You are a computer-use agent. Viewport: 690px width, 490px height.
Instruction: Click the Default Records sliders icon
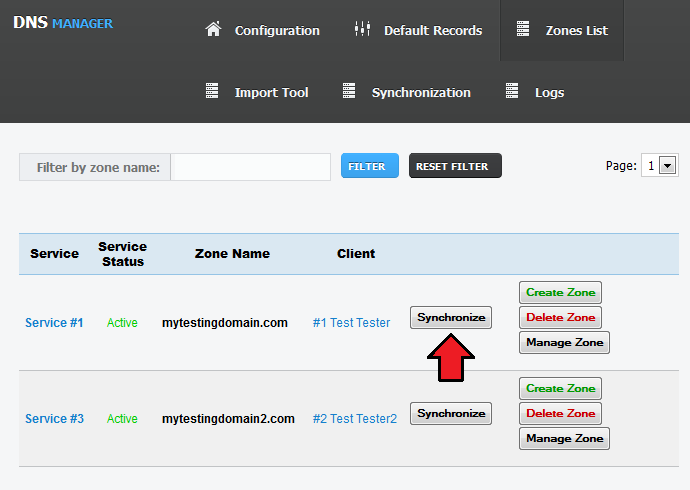pos(362,30)
